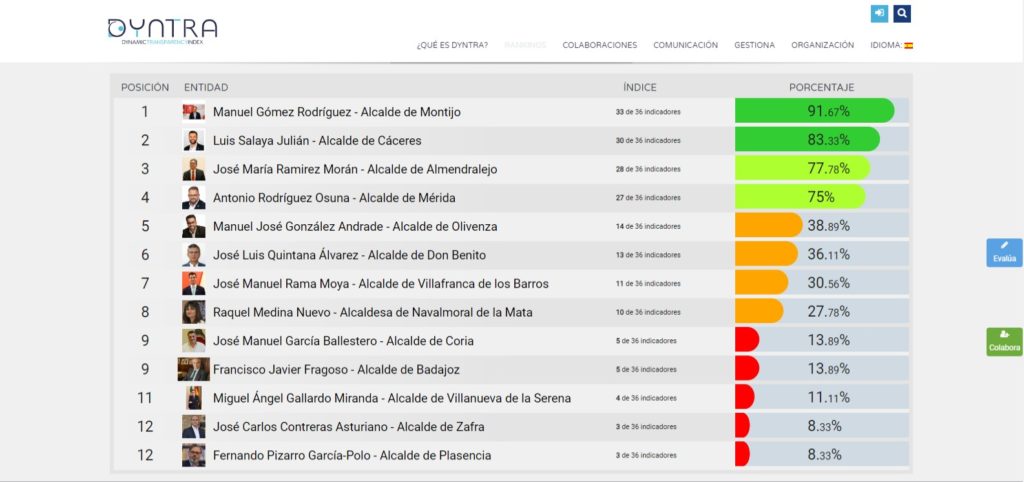
Task: Open the Rankings menu item
Action: coord(525,45)
